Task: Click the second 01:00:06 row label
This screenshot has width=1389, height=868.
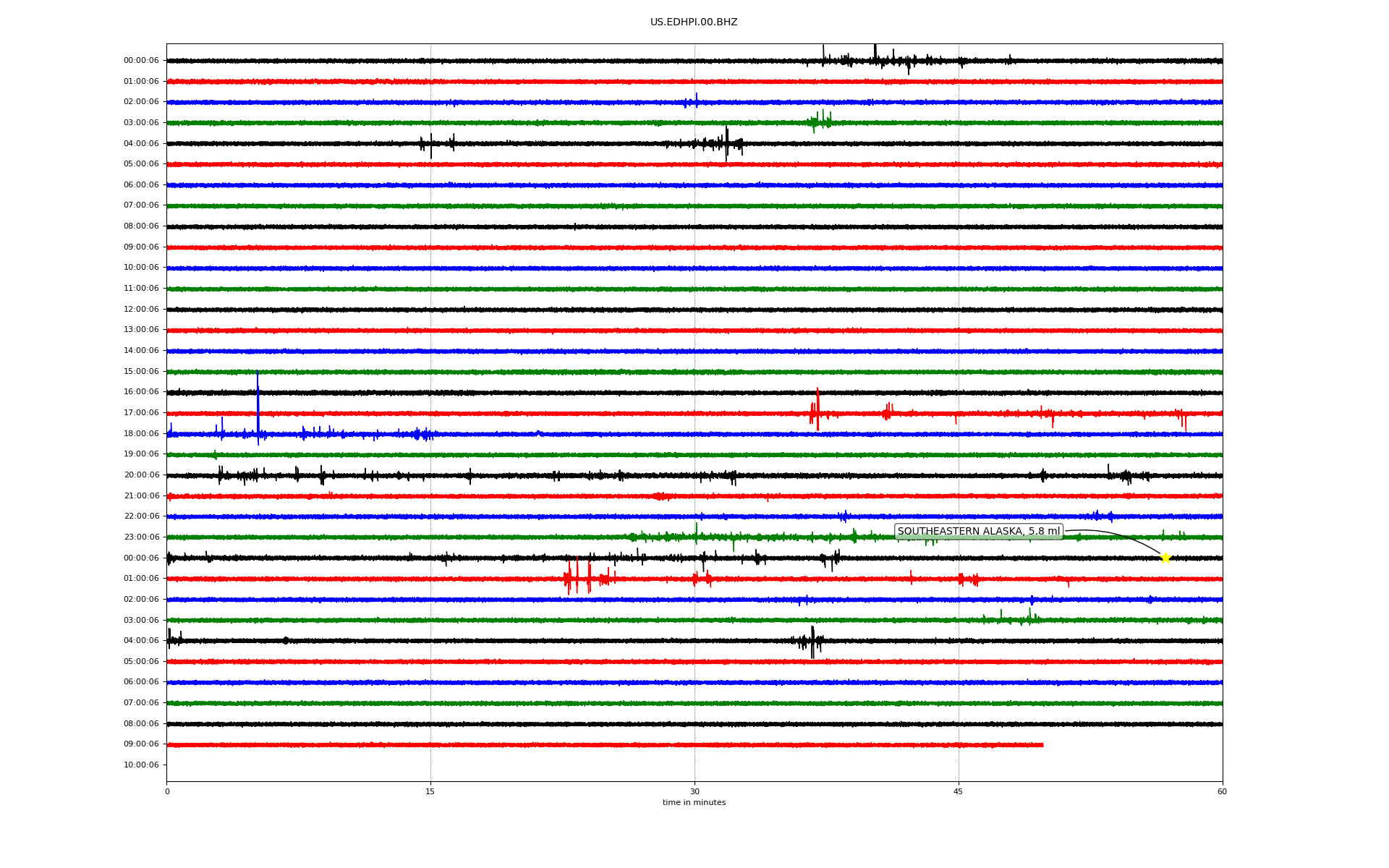Action: coord(141,579)
